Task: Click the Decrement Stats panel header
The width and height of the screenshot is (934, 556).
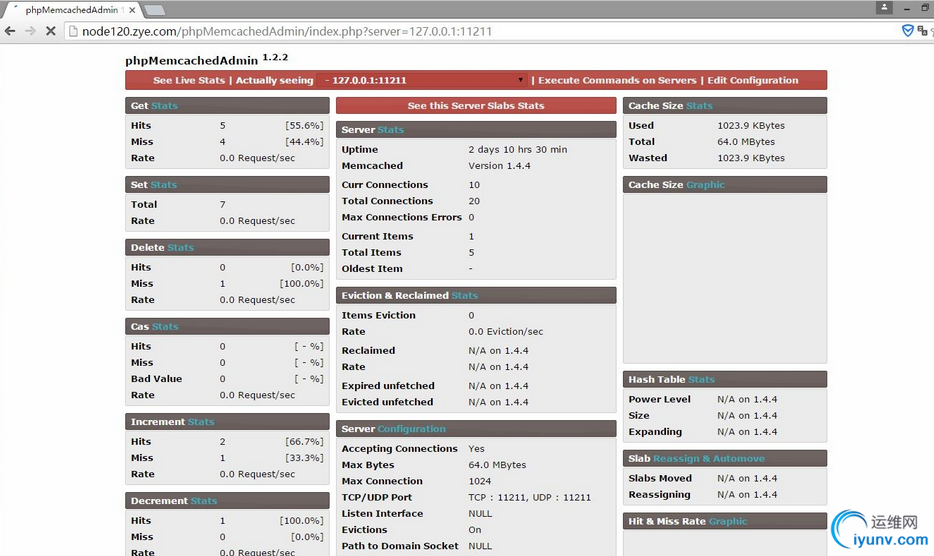Action: click(227, 501)
